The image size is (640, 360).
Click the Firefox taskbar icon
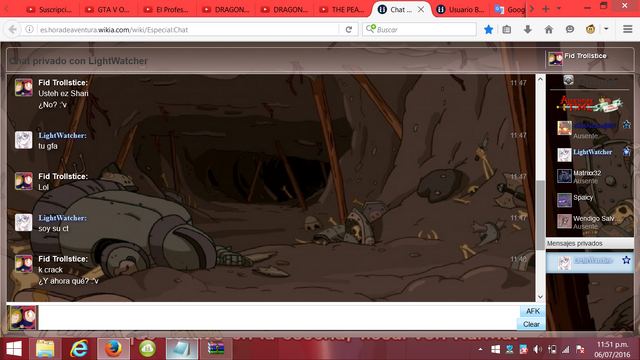[113, 349]
